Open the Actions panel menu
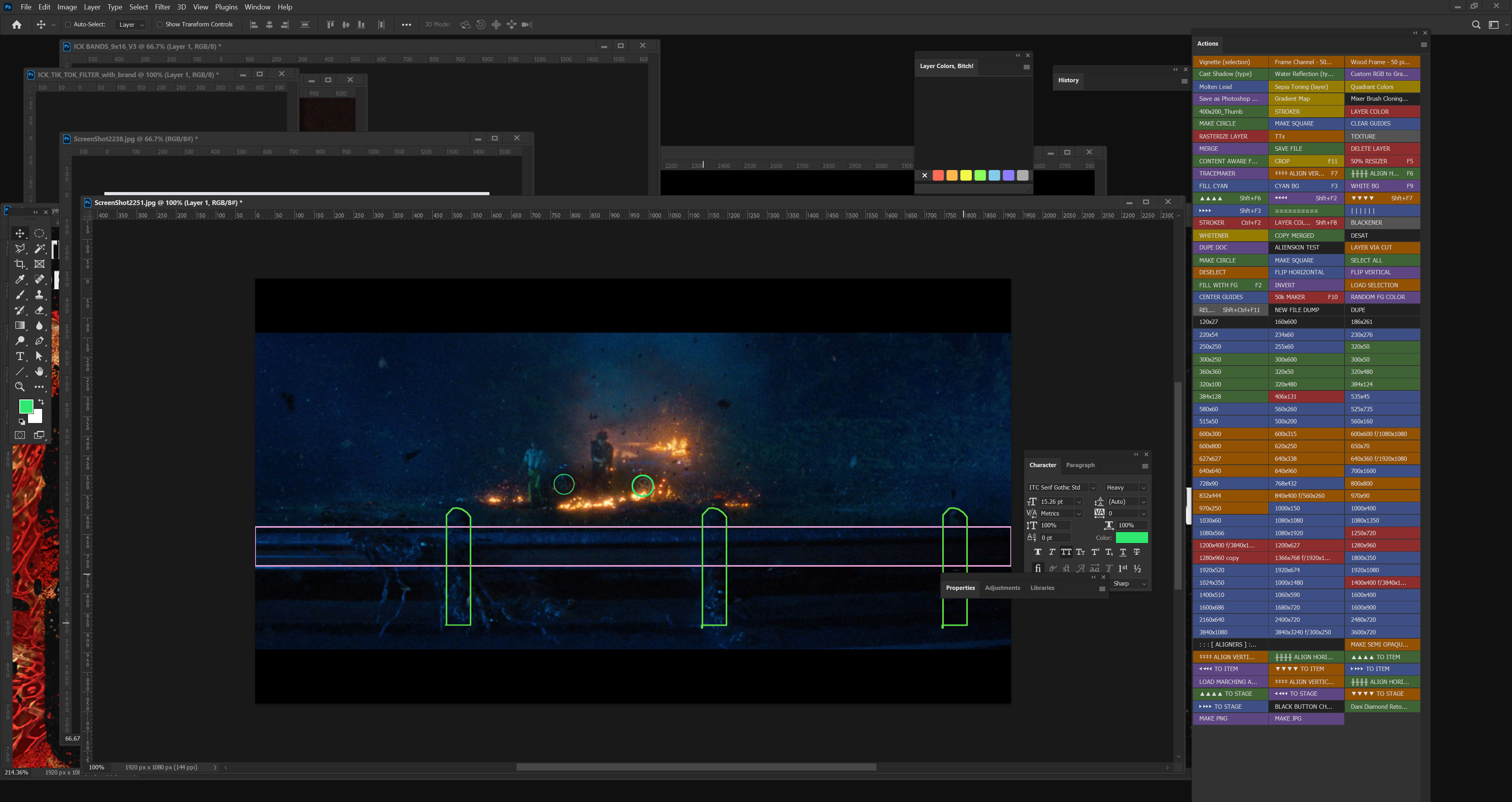 (1423, 44)
